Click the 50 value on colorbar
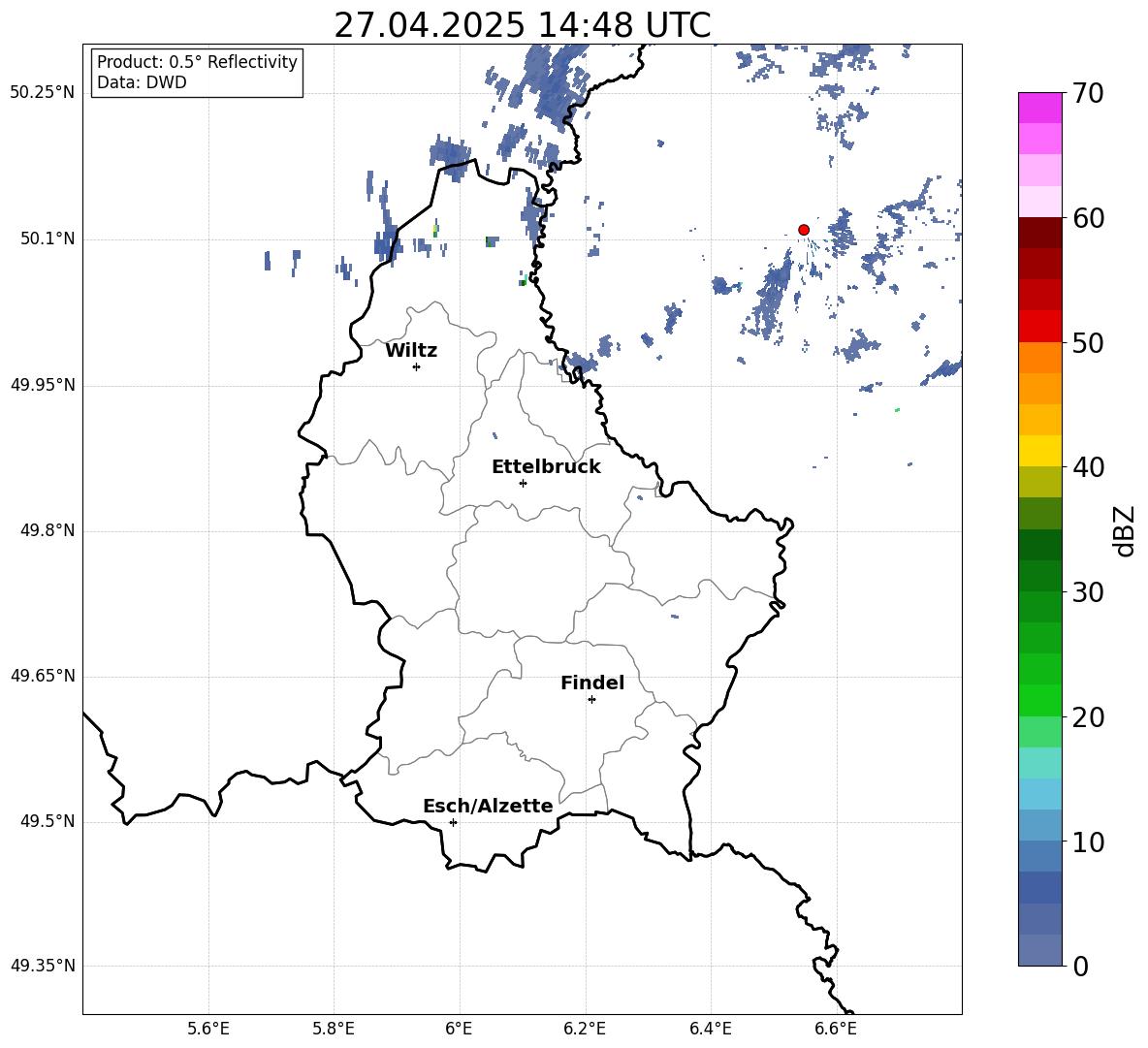The image size is (1148, 1048). point(1089,343)
